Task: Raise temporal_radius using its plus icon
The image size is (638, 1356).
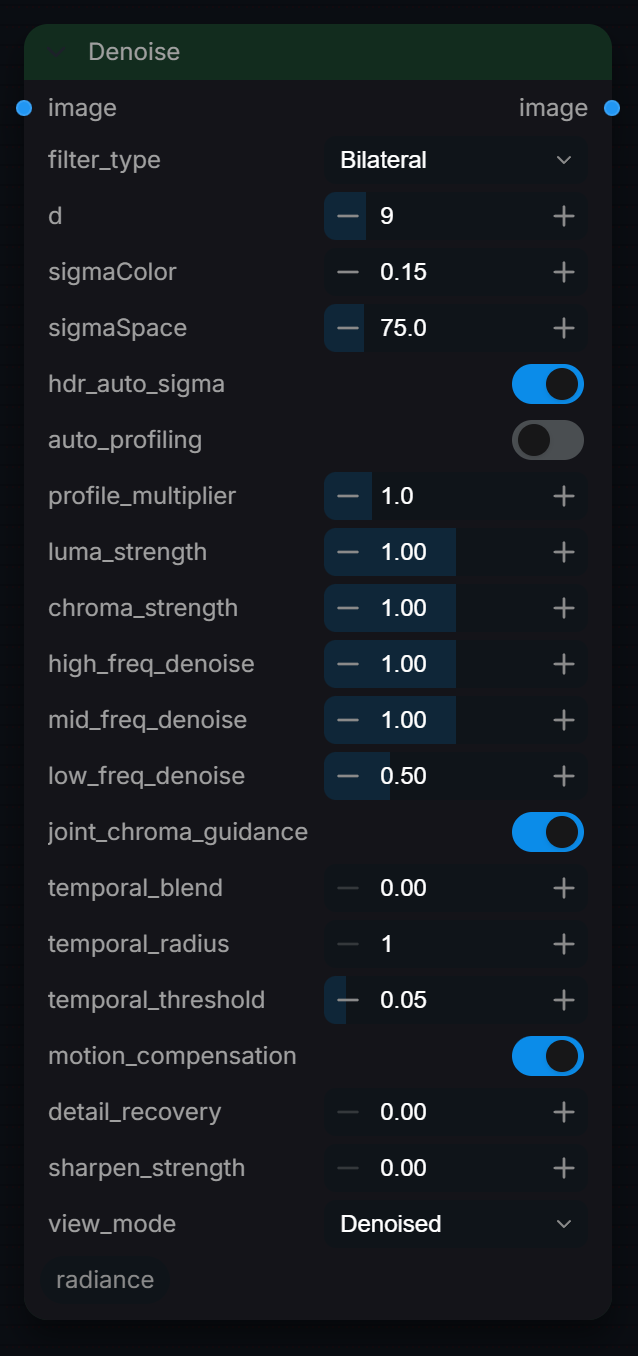Action: (564, 944)
